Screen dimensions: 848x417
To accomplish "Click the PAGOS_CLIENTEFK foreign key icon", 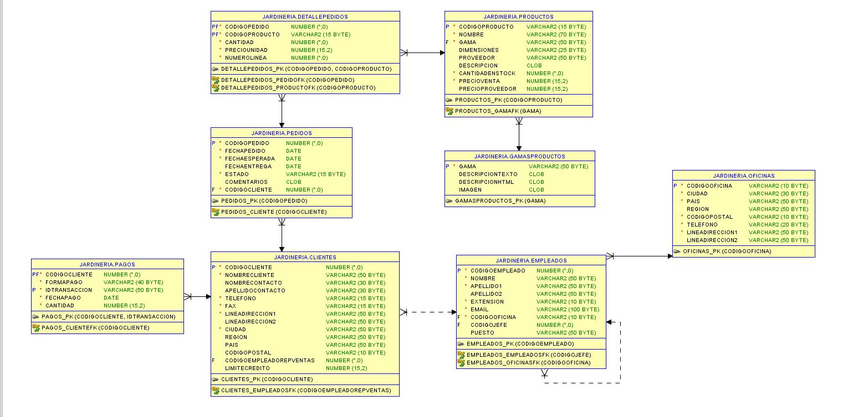I will tap(36, 327).
